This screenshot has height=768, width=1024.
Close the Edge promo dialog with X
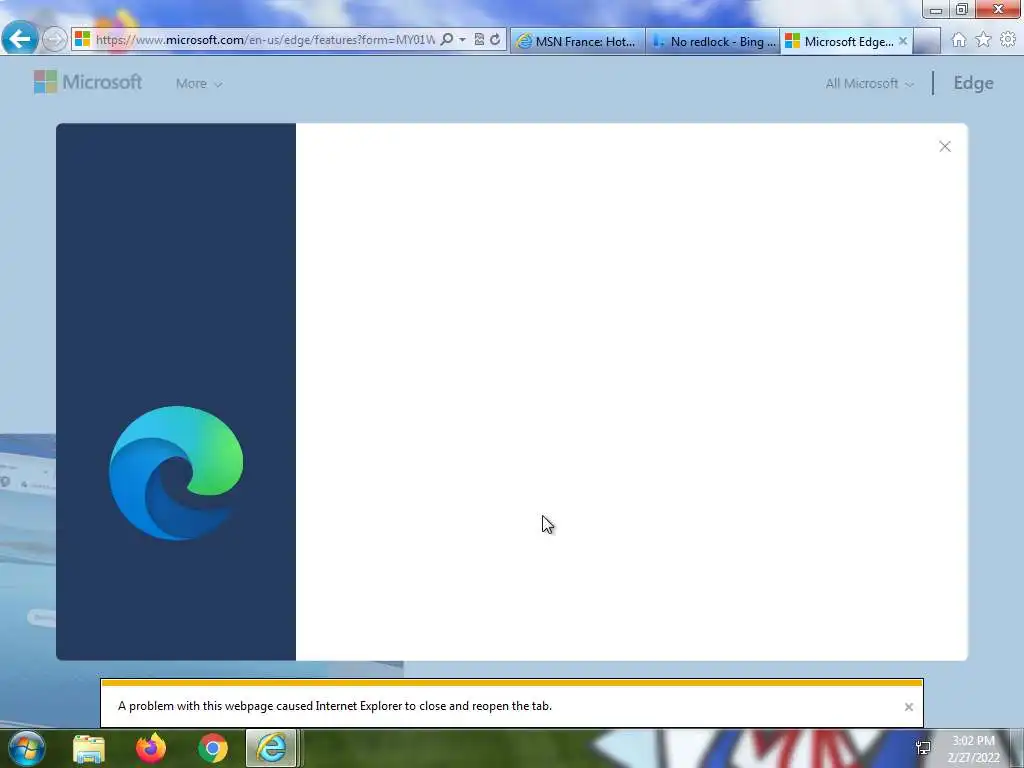944,146
